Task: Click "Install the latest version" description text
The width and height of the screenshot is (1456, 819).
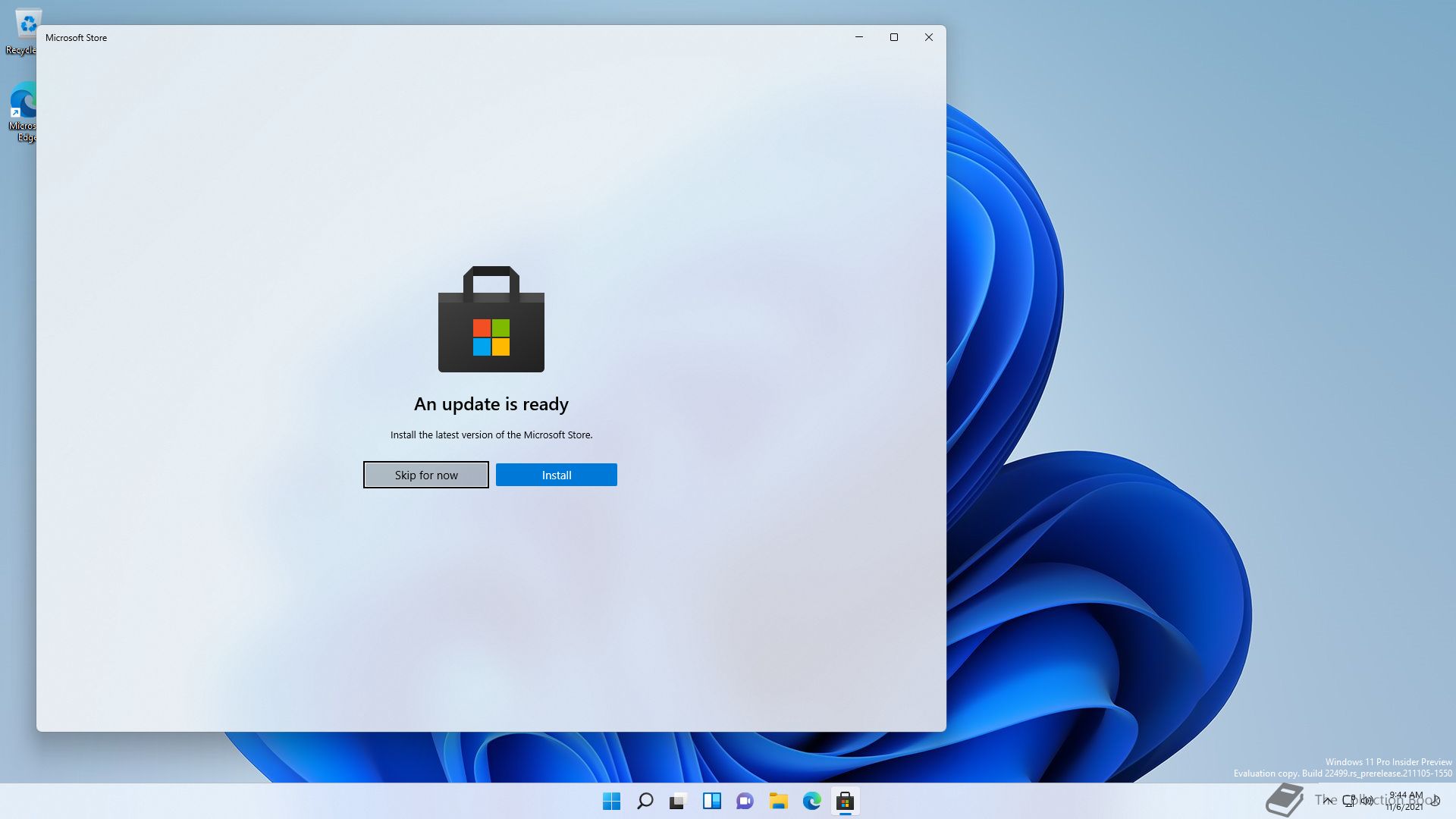Action: point(491,435)
